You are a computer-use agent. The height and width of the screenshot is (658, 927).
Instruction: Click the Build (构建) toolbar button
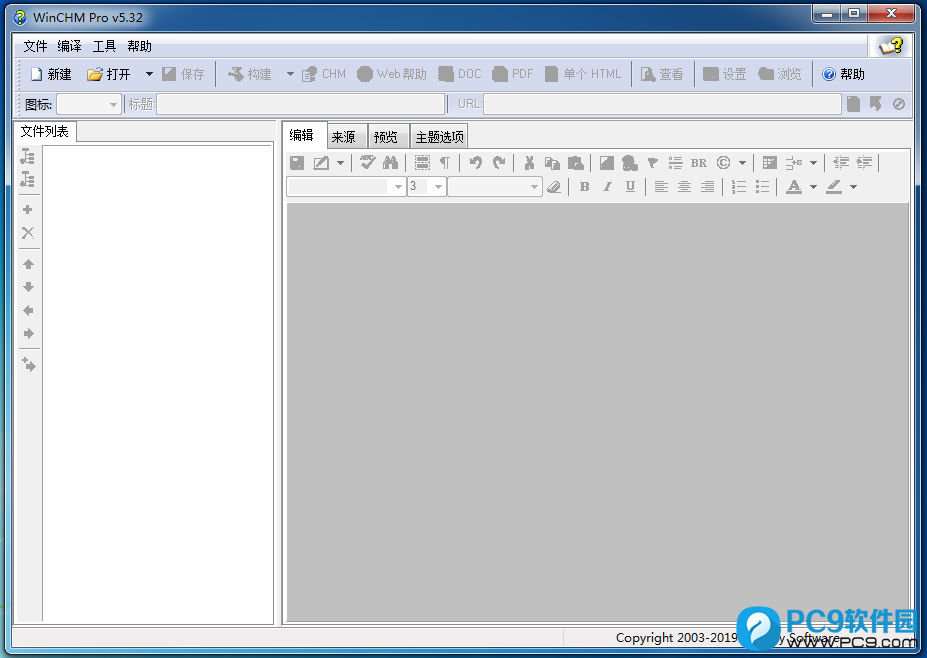tap(250, 74)
